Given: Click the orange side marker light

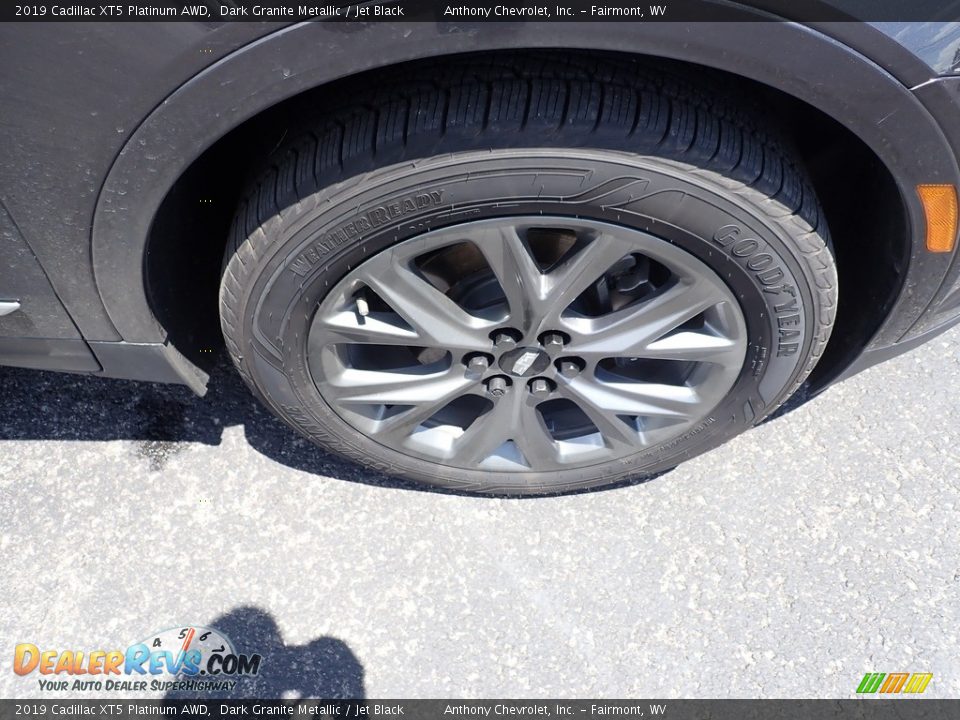Looking at the screenshot, I should pos(937,217).
